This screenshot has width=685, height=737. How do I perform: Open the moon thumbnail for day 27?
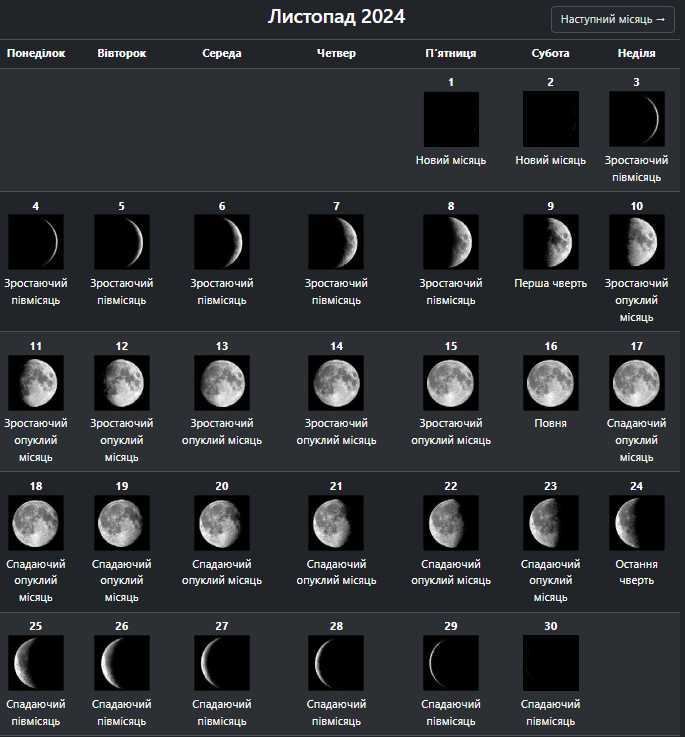click(x=222, y=663)
